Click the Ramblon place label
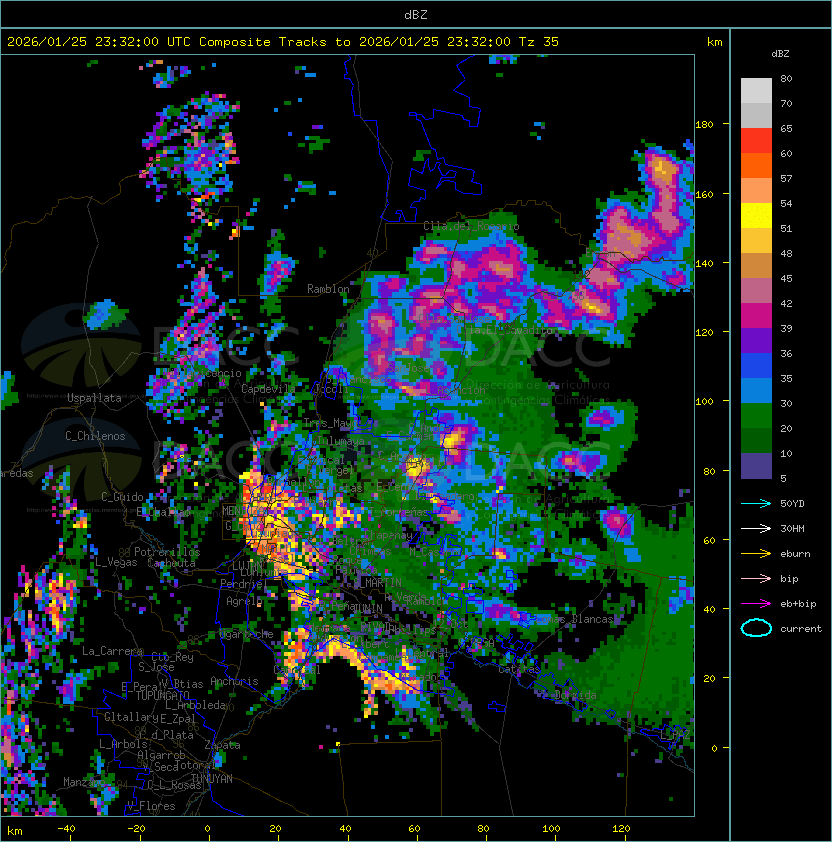832x842 pixels. click(328, 289)
